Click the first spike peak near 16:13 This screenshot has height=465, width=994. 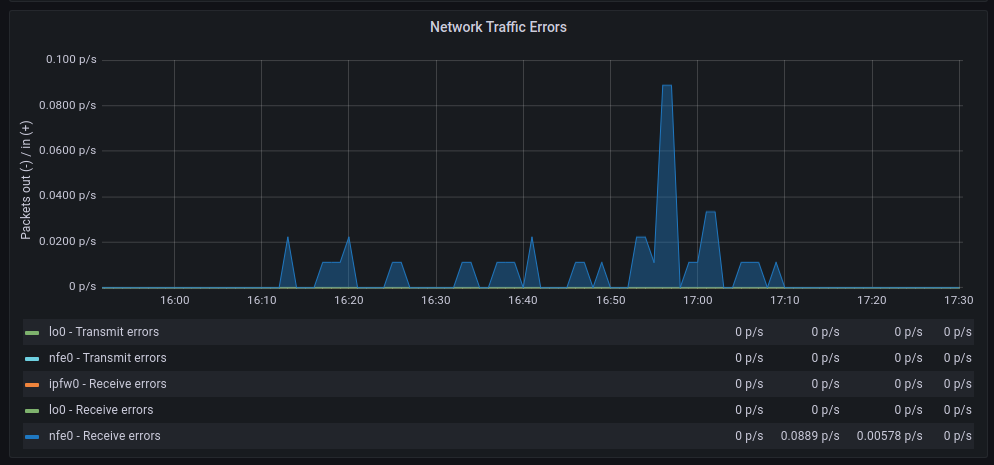click(288, 237)
